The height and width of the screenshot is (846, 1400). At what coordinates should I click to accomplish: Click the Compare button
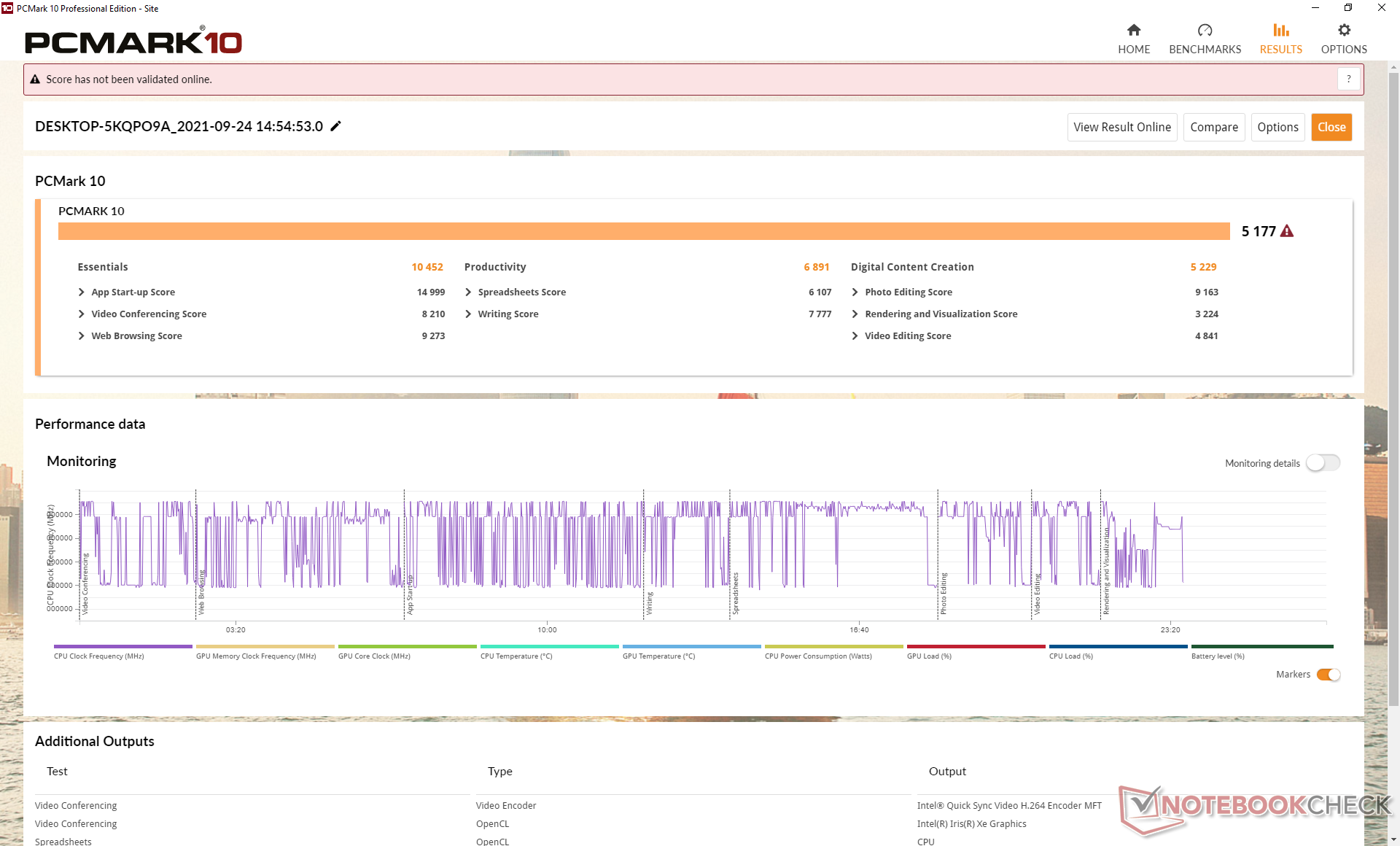pyautogui.click(x=1213, y=127)
